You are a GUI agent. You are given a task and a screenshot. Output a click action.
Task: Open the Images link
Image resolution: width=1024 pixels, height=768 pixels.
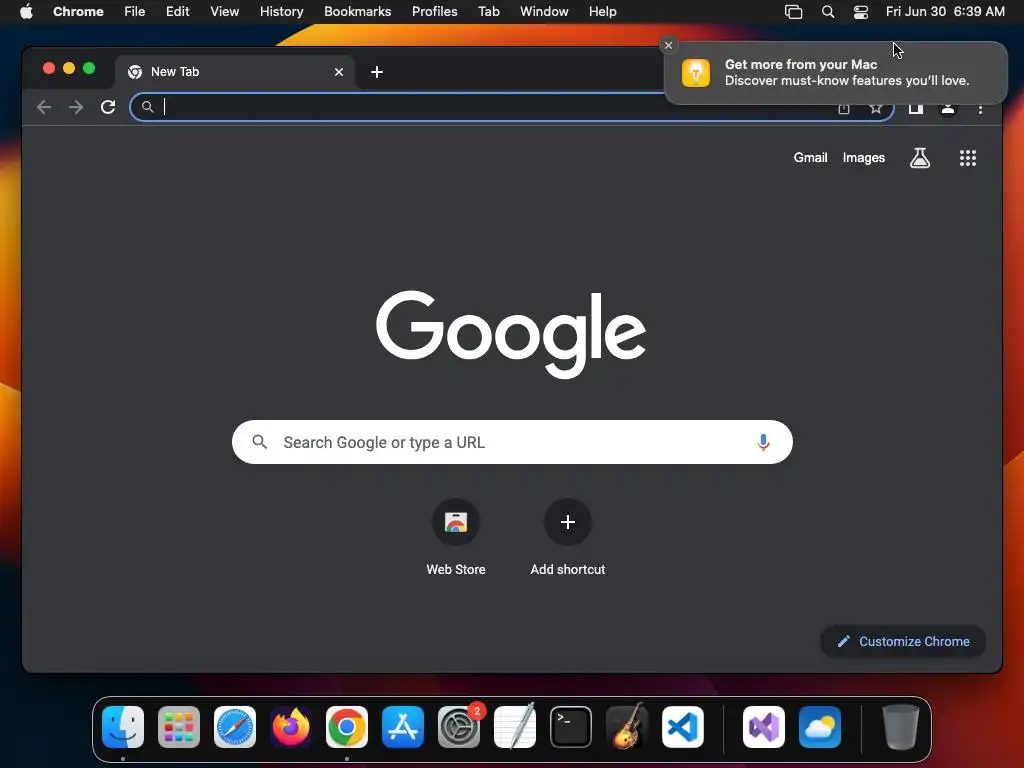(x=863, y=157)
